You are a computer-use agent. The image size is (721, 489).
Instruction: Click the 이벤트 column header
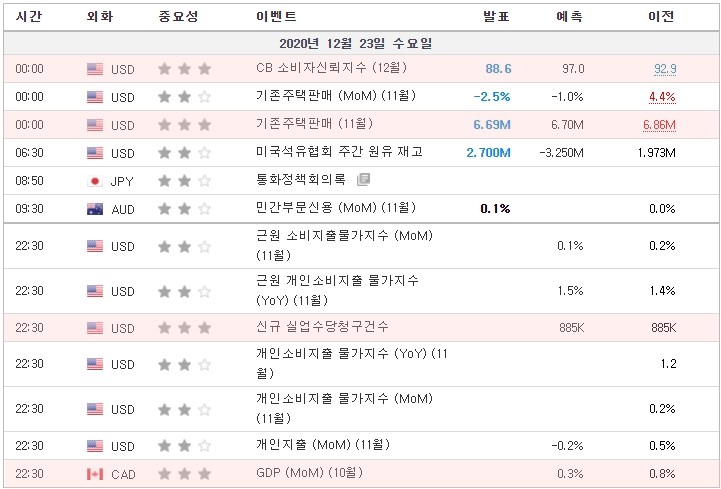[x=276, y=17]
